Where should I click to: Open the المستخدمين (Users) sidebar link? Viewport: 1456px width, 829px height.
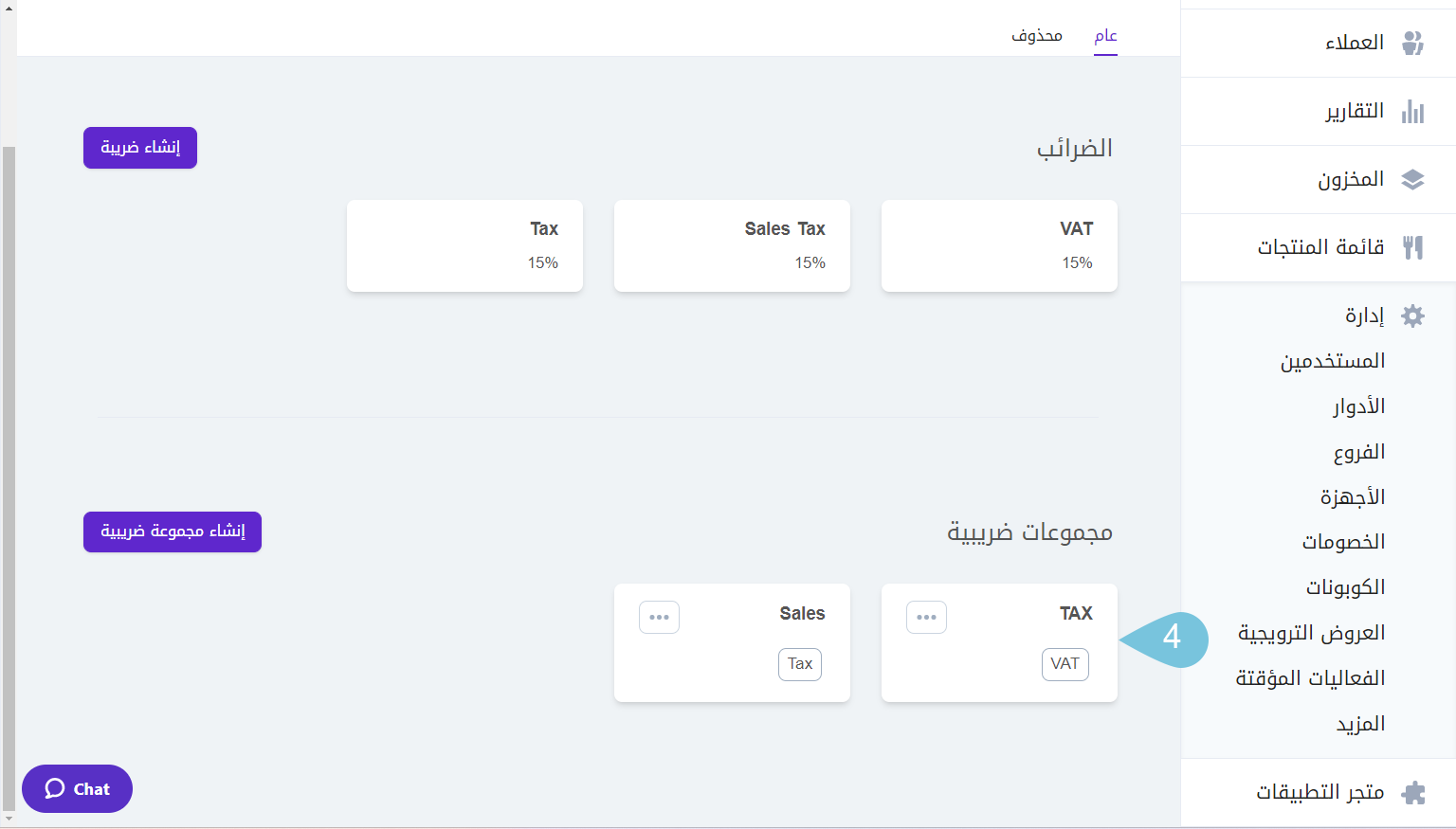tap(1333, 362)
